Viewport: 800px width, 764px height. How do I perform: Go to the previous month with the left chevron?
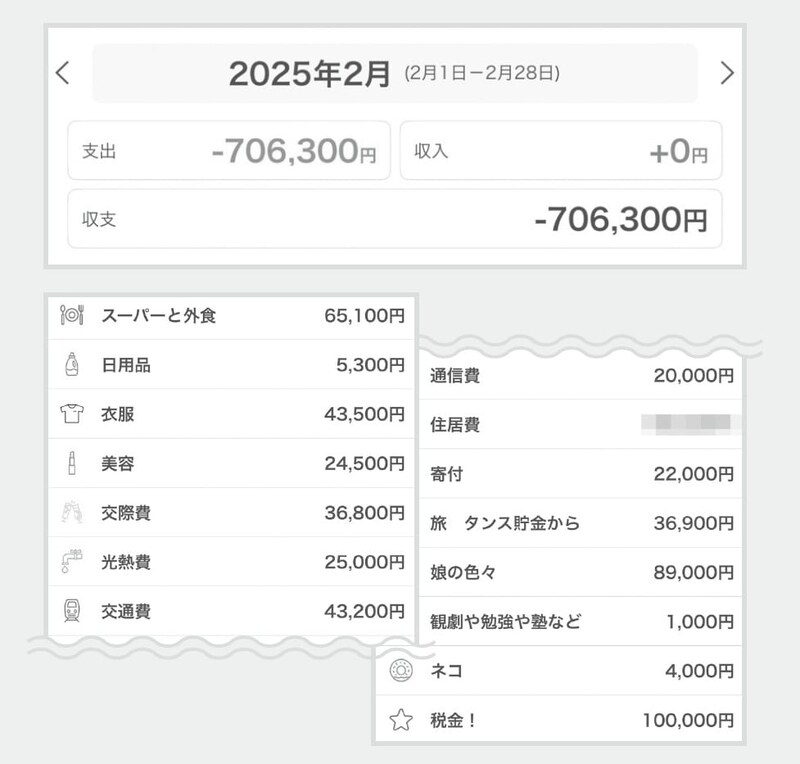click(x=60, y=71)
